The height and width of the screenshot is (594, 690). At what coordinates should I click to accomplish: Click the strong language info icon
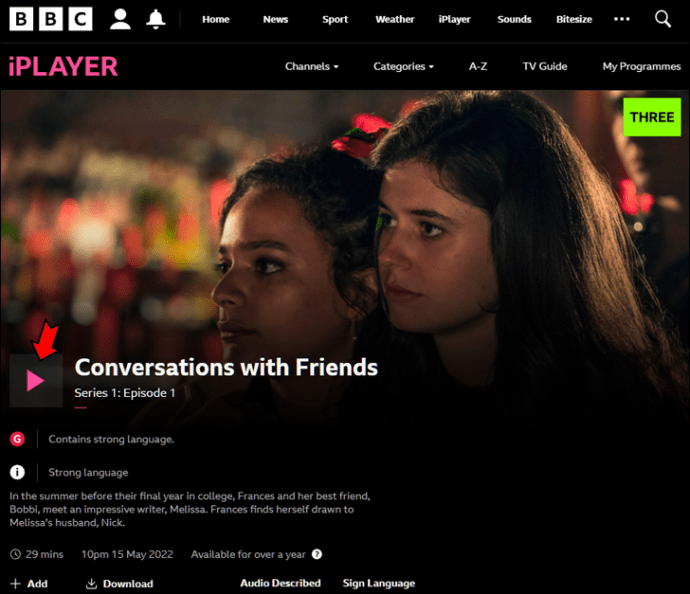[x=17, y=472]
